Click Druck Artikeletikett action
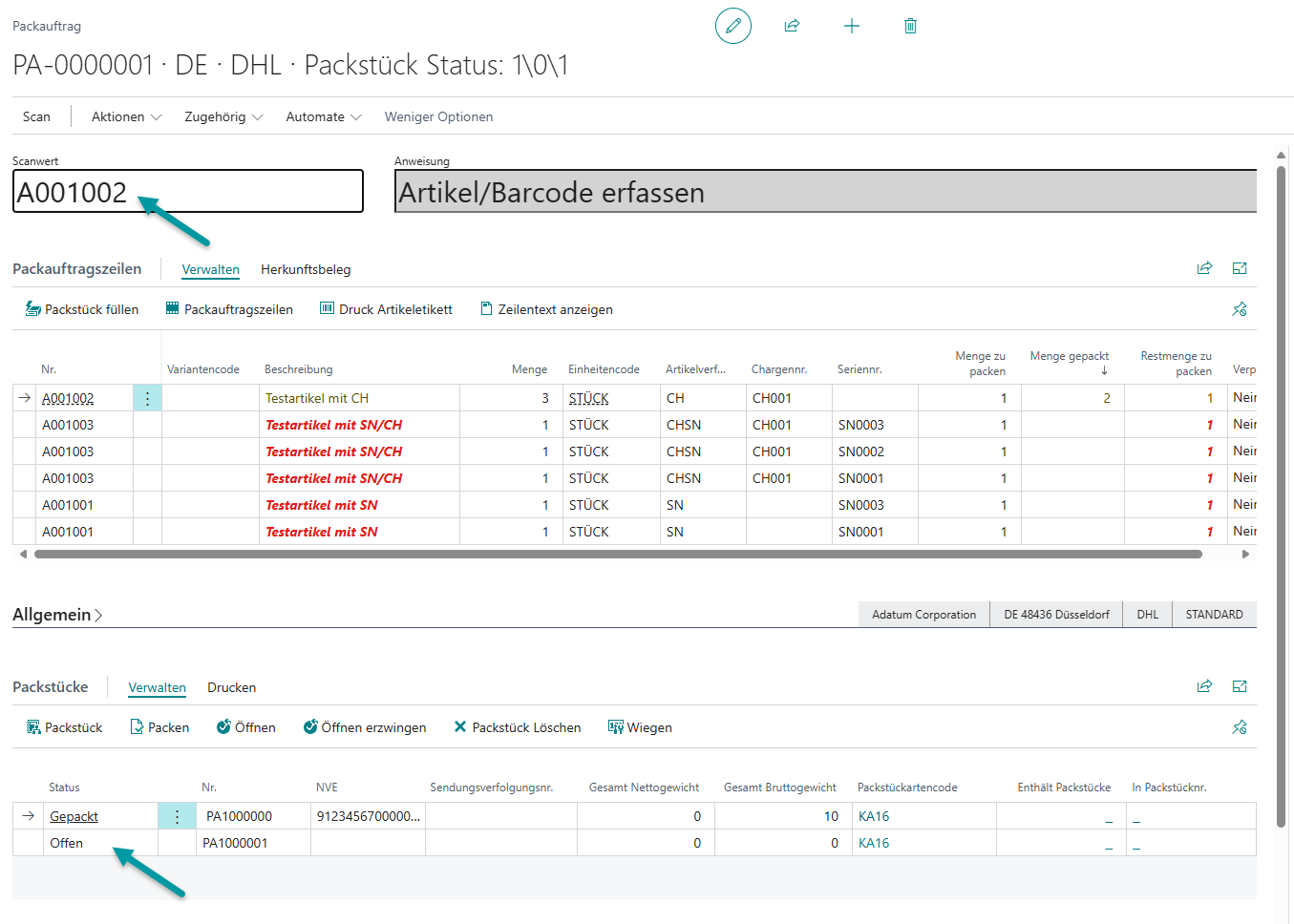This screenshot has width=1294, height=924. tap(386, 309)
